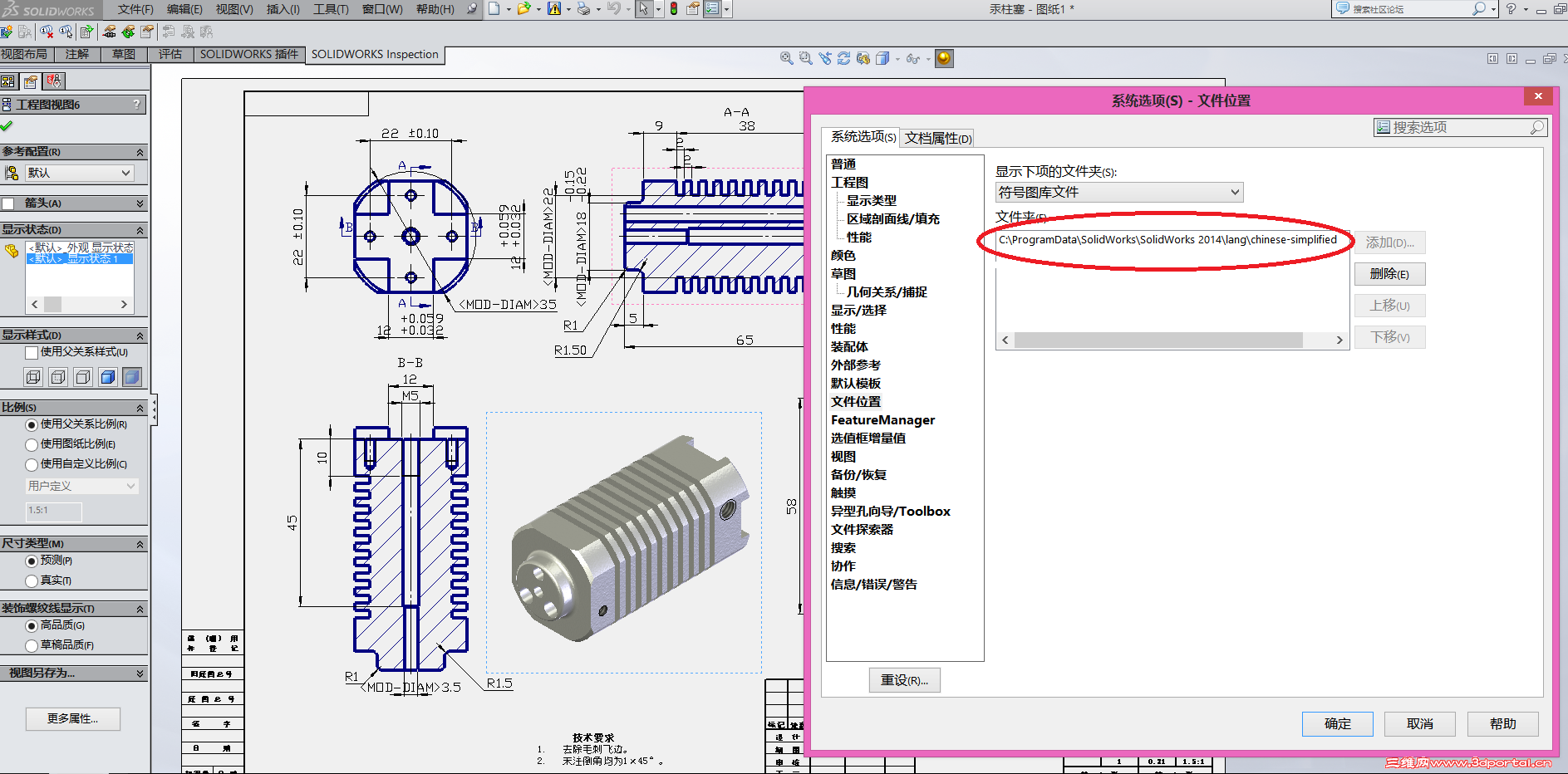This screenshot has width=1568, height=774.
Task: Select Shaded With Edges display style icon
Action: [x=108, y=377]
